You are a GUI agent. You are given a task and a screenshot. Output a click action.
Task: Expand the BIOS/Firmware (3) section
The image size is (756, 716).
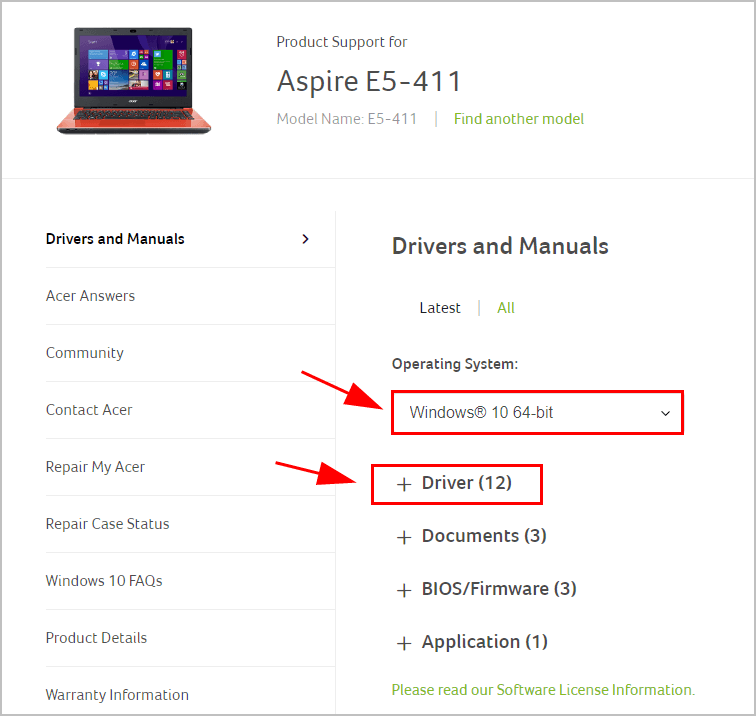click(499, 589)
